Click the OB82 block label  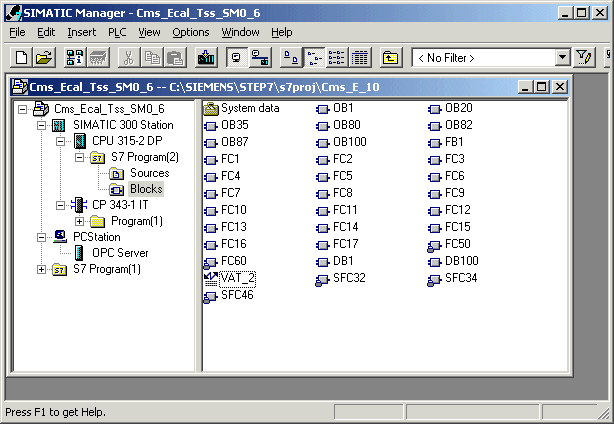point(459,125)
